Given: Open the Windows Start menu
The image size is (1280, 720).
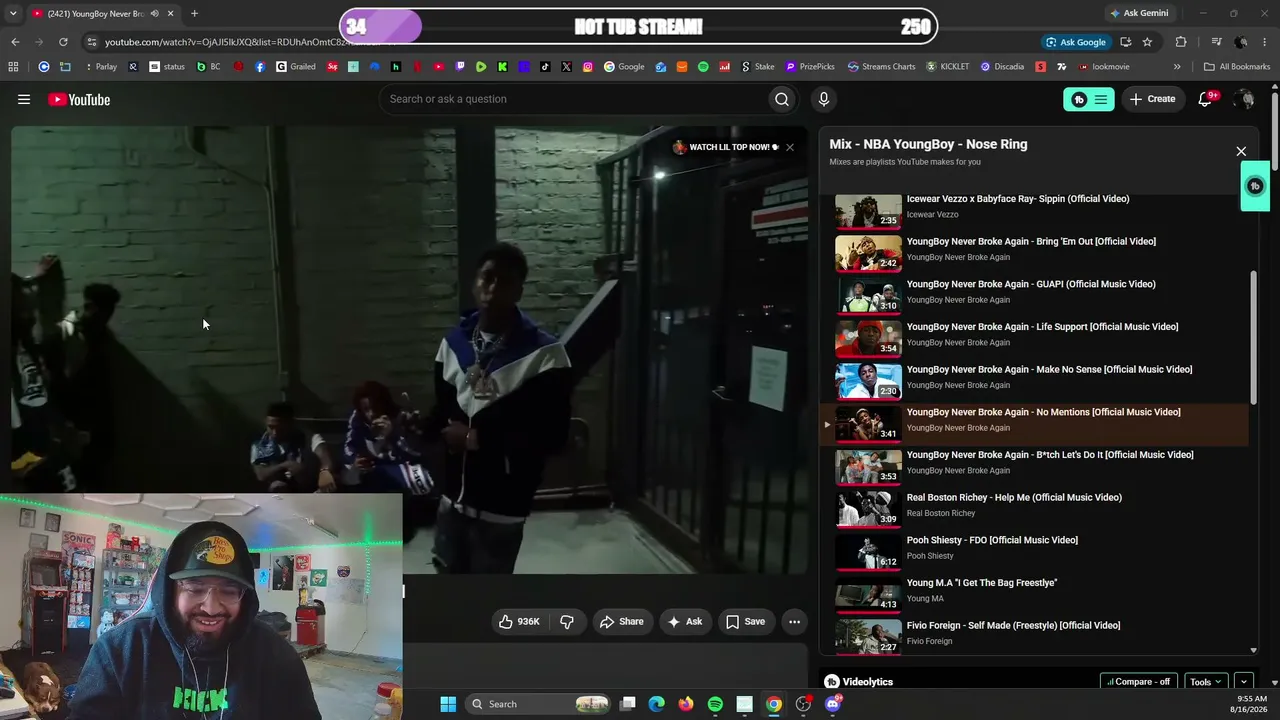Looking at the screenshot, I should tap(448, 704).
